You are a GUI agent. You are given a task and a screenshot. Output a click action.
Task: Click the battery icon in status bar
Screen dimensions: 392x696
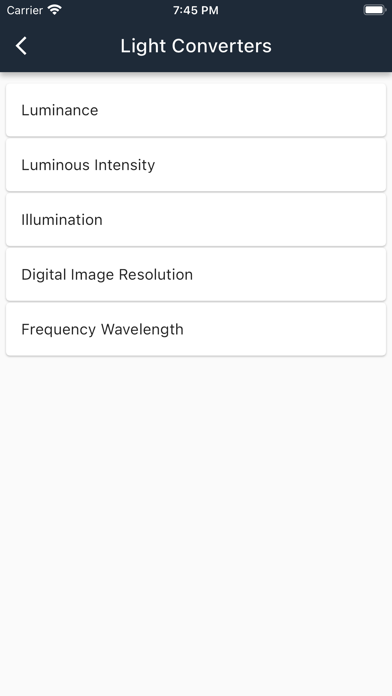pos(374,10)
